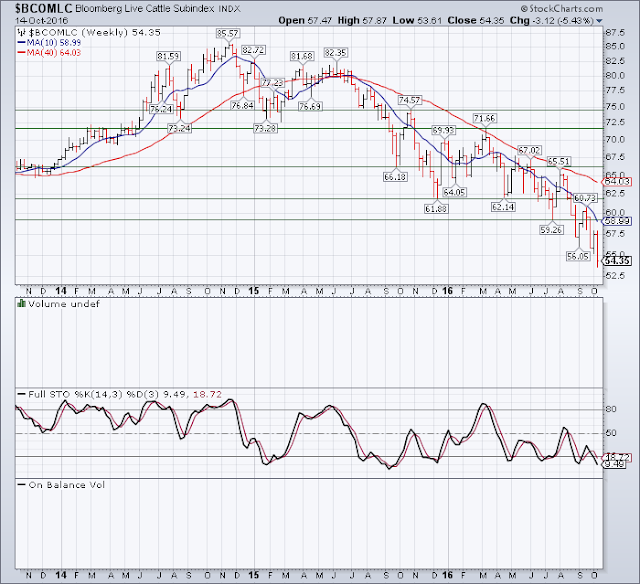Click the MA(40) 64.03 legend entry
The image size is (640, 584).
49,52
